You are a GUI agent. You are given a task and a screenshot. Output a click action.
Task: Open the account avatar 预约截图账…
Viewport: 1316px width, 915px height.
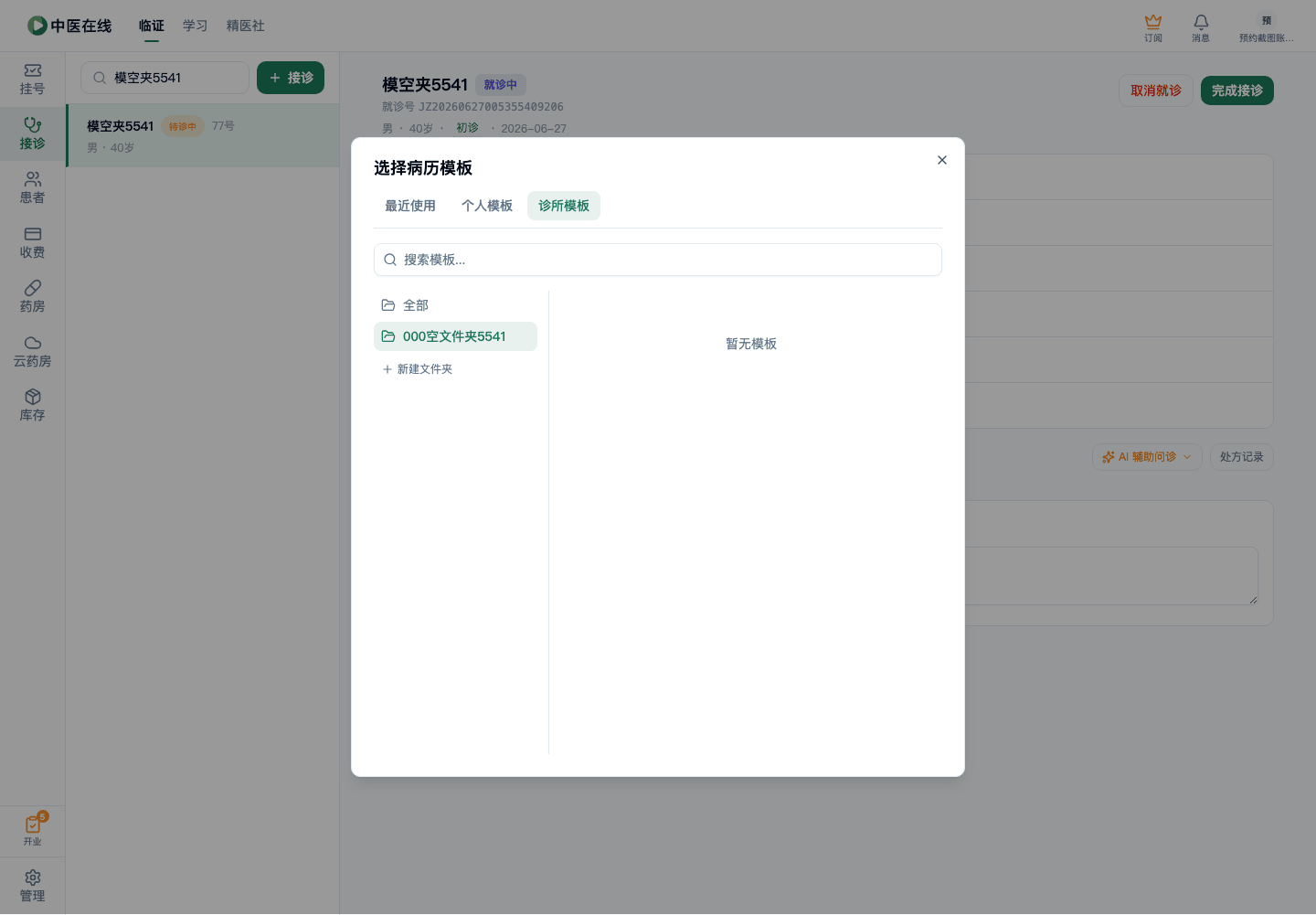pyautogui.click(x=1266, y=27)
